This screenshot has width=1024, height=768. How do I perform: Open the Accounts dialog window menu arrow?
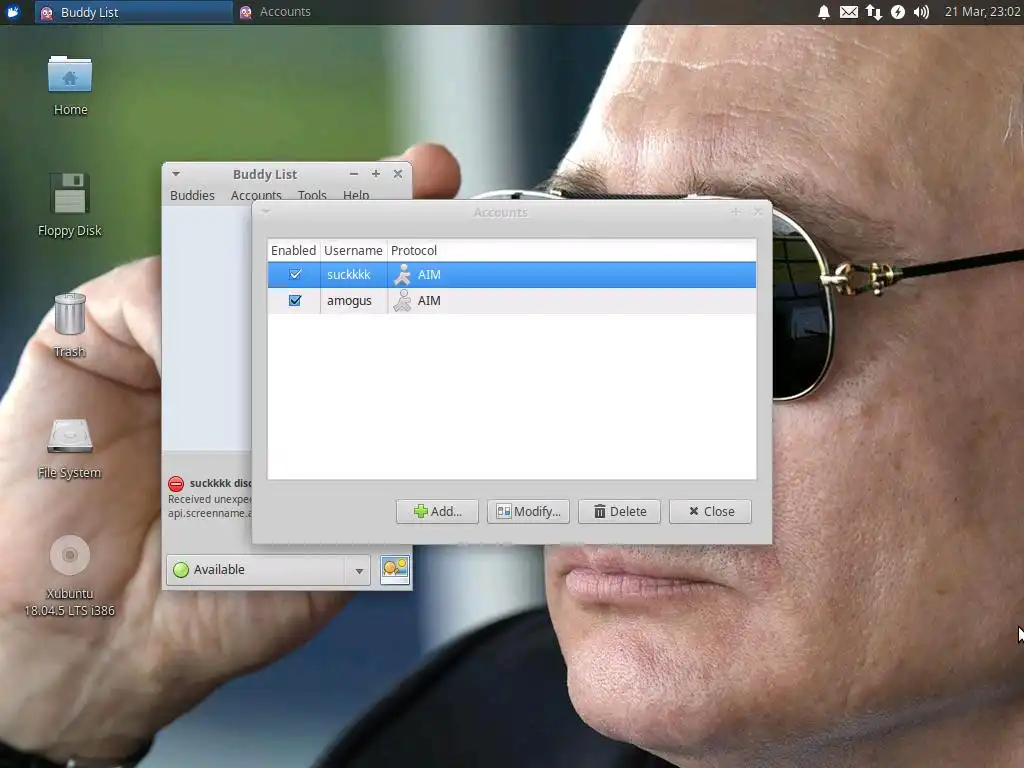266,212
